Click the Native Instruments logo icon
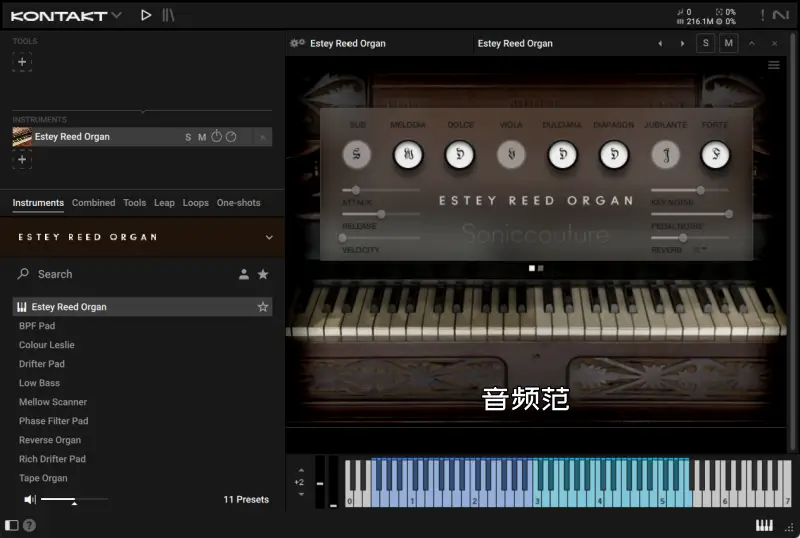The image size is (800, 538). coord(781,15)
